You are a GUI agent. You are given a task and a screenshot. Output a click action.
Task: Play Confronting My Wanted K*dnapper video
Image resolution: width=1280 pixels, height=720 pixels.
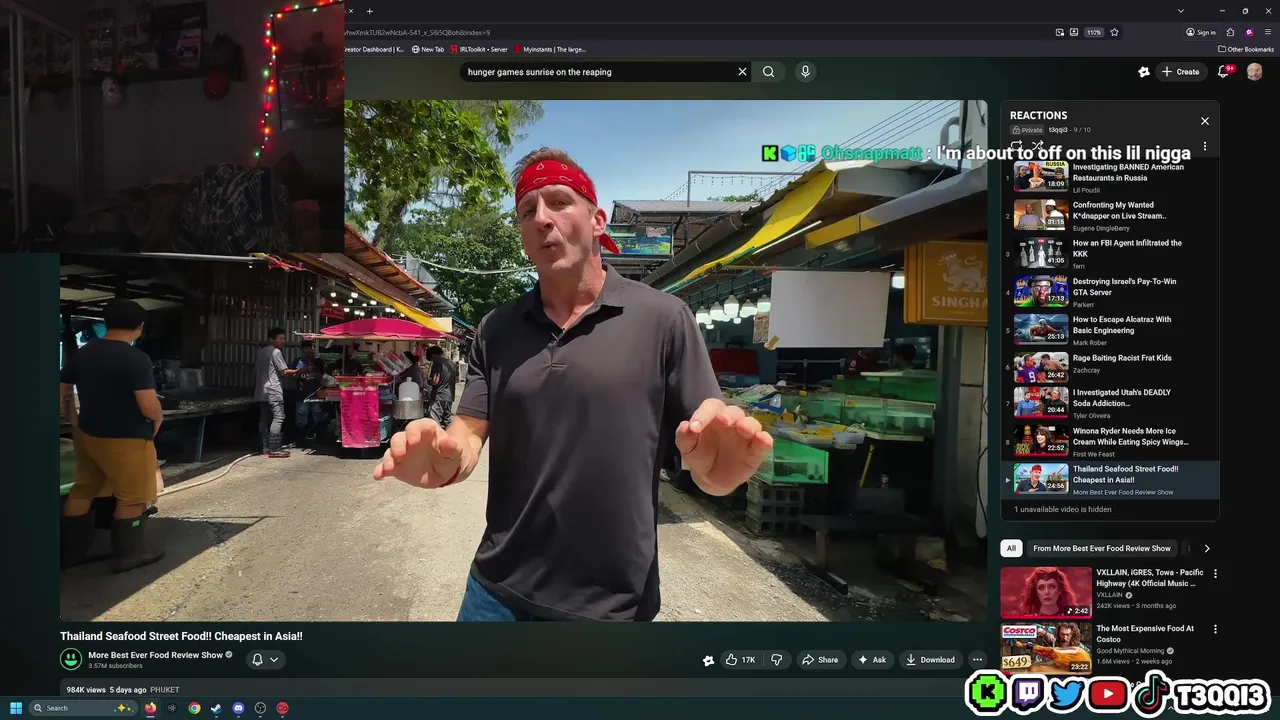(1110, 215)
